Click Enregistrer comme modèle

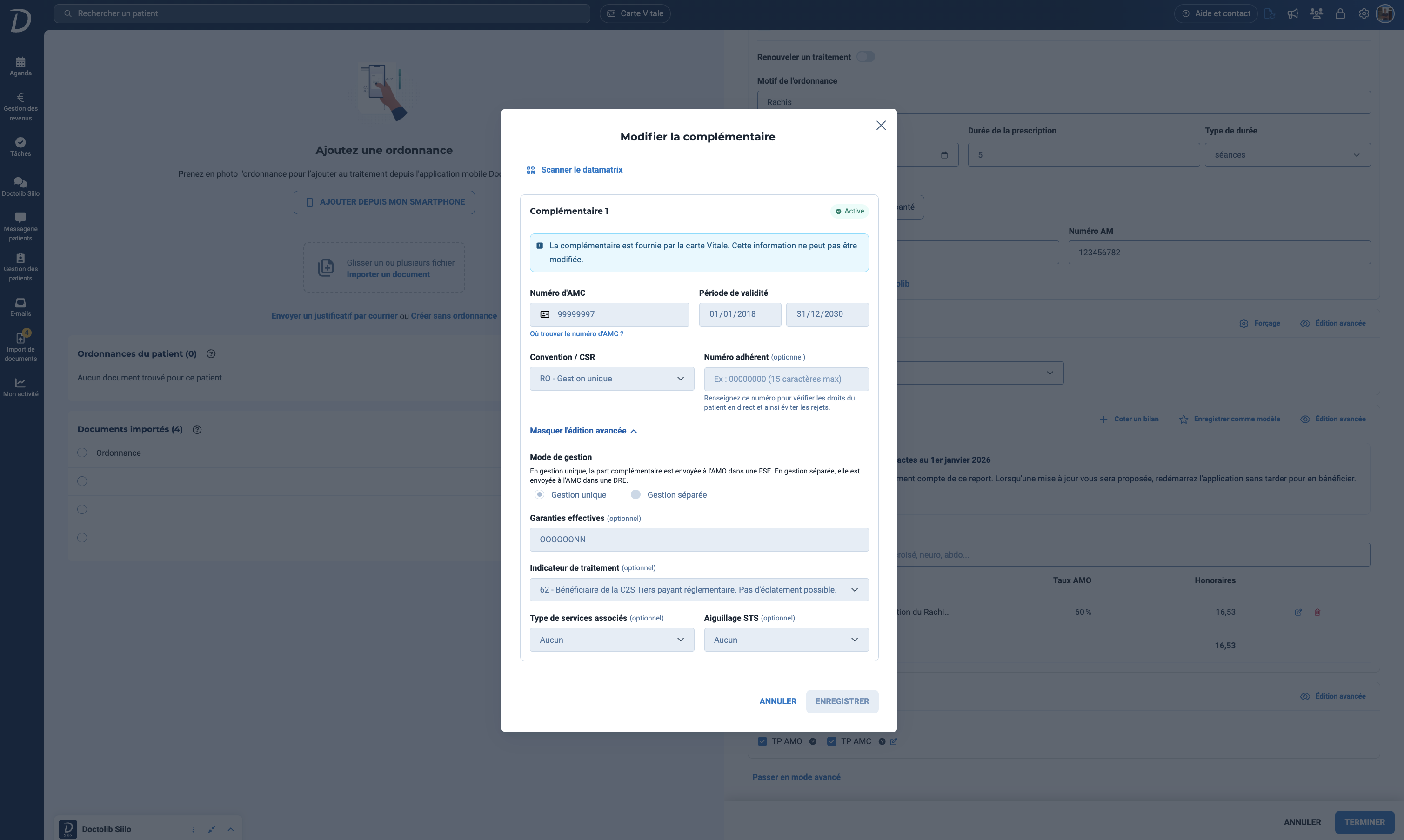(x=1230, y=420)
